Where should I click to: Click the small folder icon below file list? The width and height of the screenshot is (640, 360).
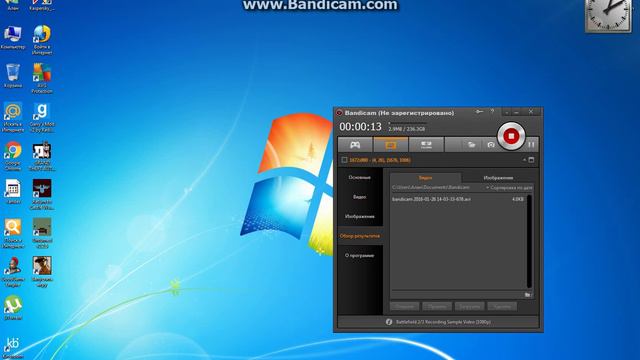tap(527, 295)
